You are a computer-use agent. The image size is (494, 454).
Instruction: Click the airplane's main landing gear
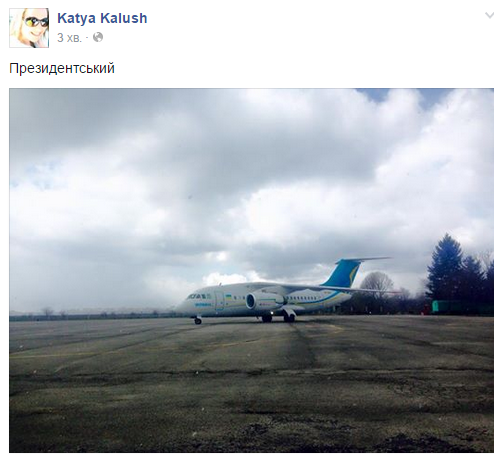278,318
